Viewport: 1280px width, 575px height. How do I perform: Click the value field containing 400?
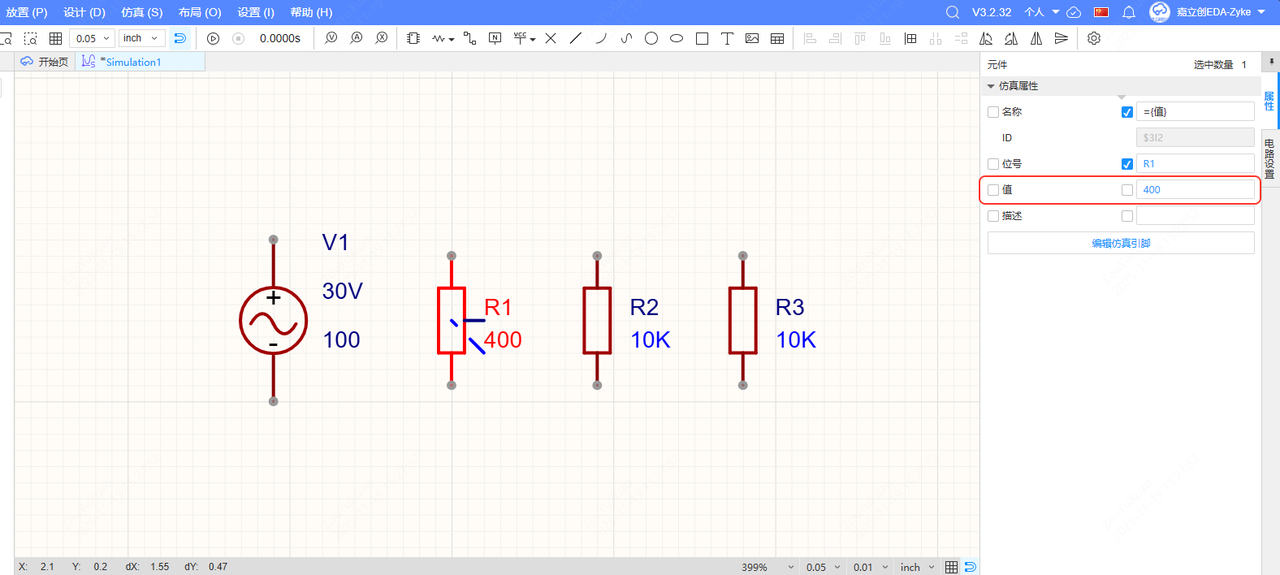coord(1195,190)
